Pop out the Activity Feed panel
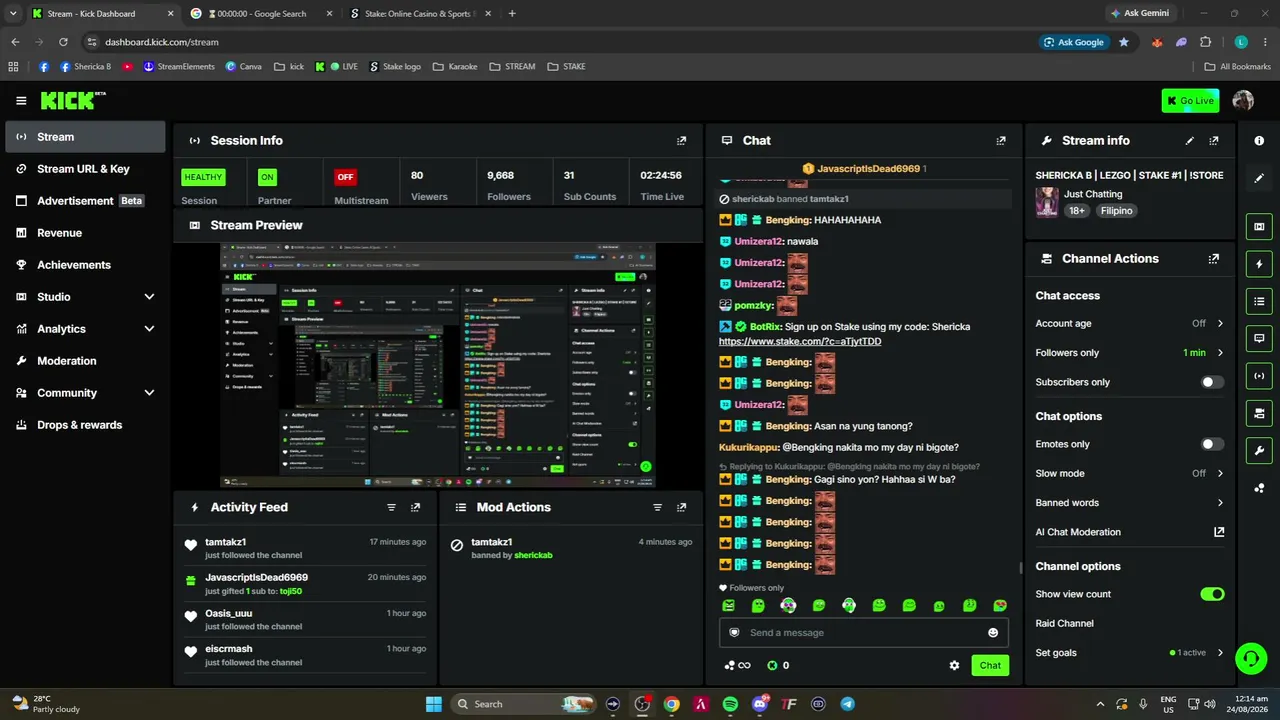Screen dimensions: 1280x720 (415, 508)
